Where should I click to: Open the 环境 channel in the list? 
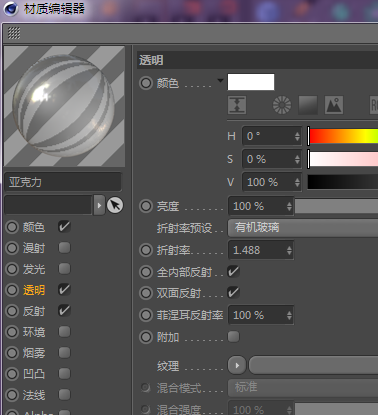(34, 332)
